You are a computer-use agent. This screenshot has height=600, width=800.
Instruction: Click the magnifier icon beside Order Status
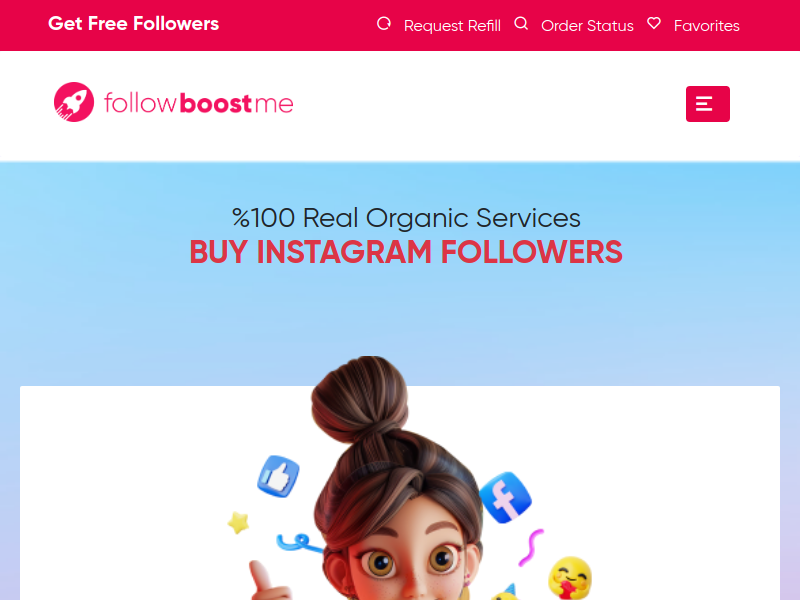tap(521, 23)
